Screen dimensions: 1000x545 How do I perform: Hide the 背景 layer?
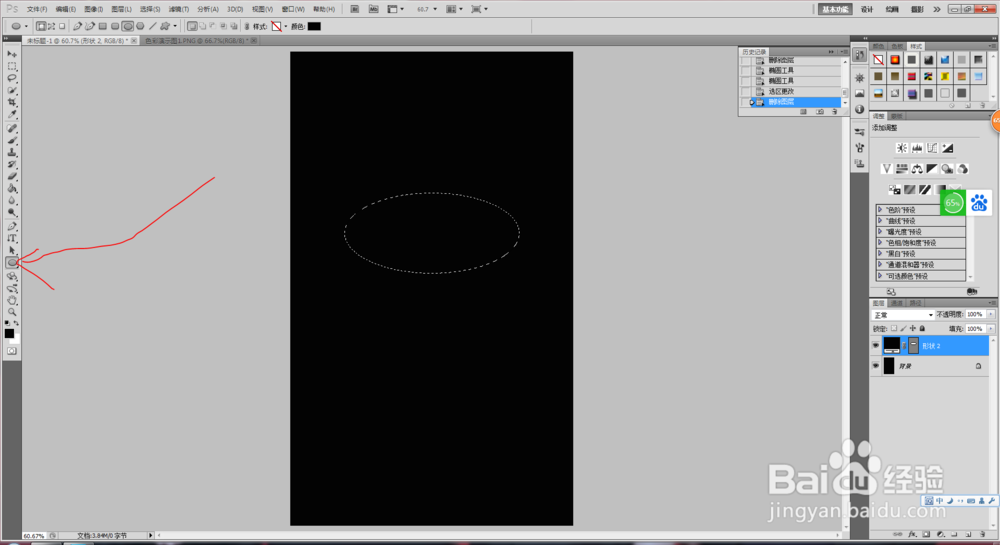[x=876, y=366]
